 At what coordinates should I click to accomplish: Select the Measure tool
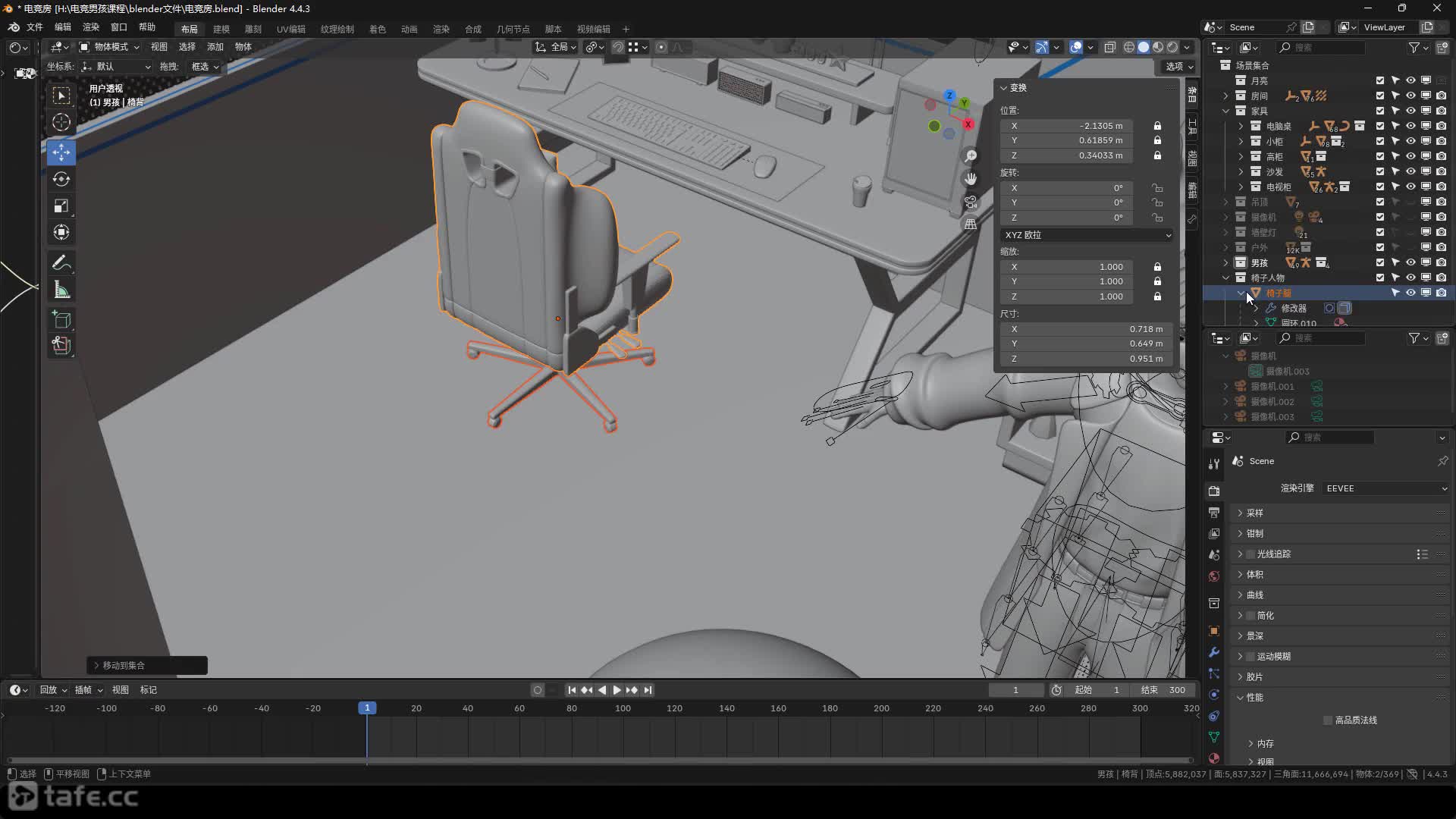tap(61, 290)
